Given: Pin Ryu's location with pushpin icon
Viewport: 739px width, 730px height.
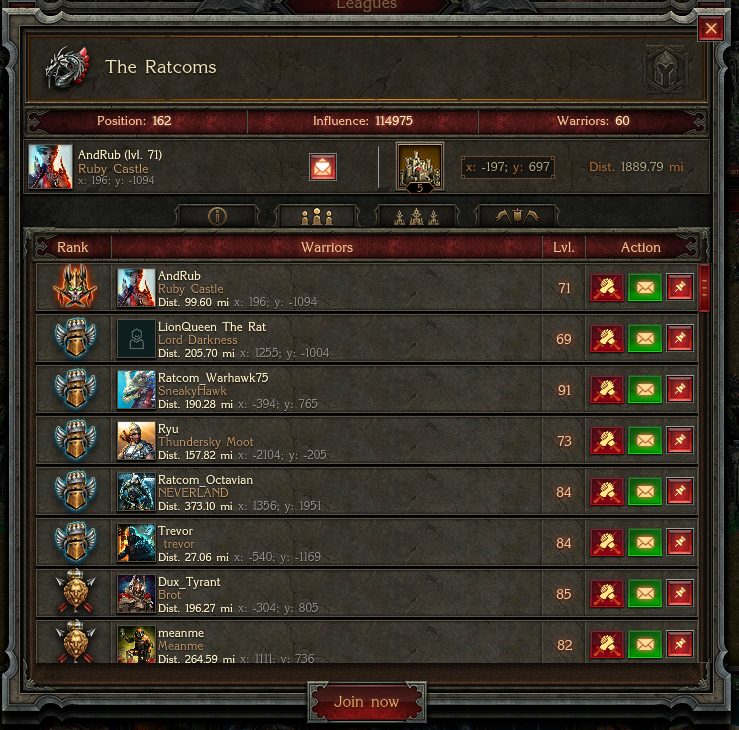Looking at the screenshot, I should [x=680, y=440].
